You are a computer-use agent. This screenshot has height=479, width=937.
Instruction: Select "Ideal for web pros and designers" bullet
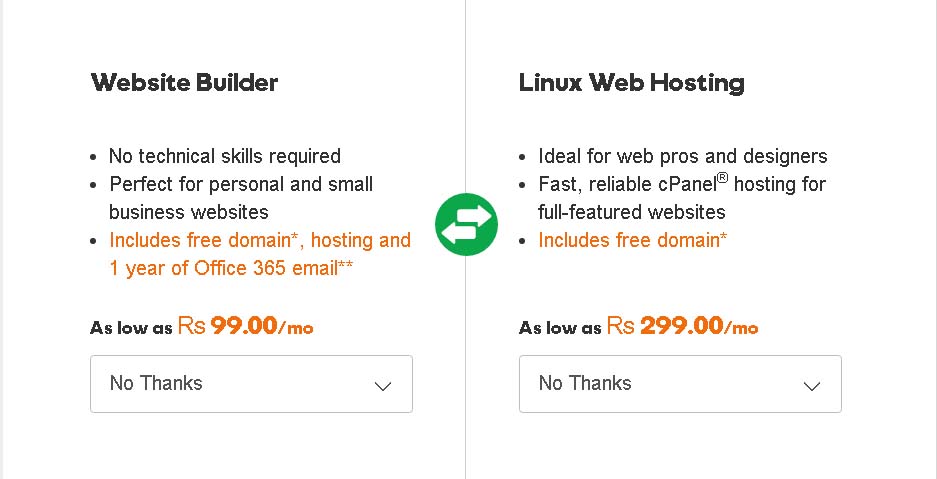pyautogui.click(x=682, y=156)
